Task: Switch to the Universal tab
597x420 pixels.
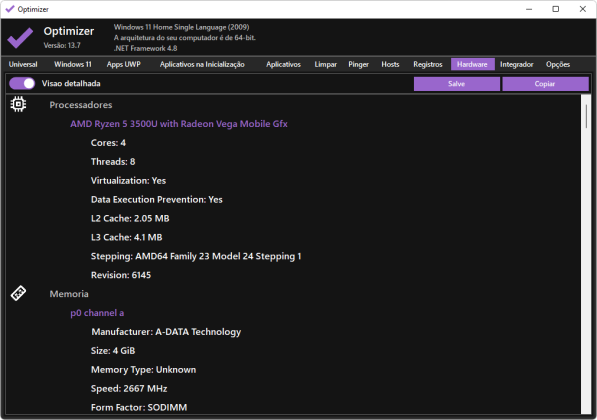Action: 23,64
